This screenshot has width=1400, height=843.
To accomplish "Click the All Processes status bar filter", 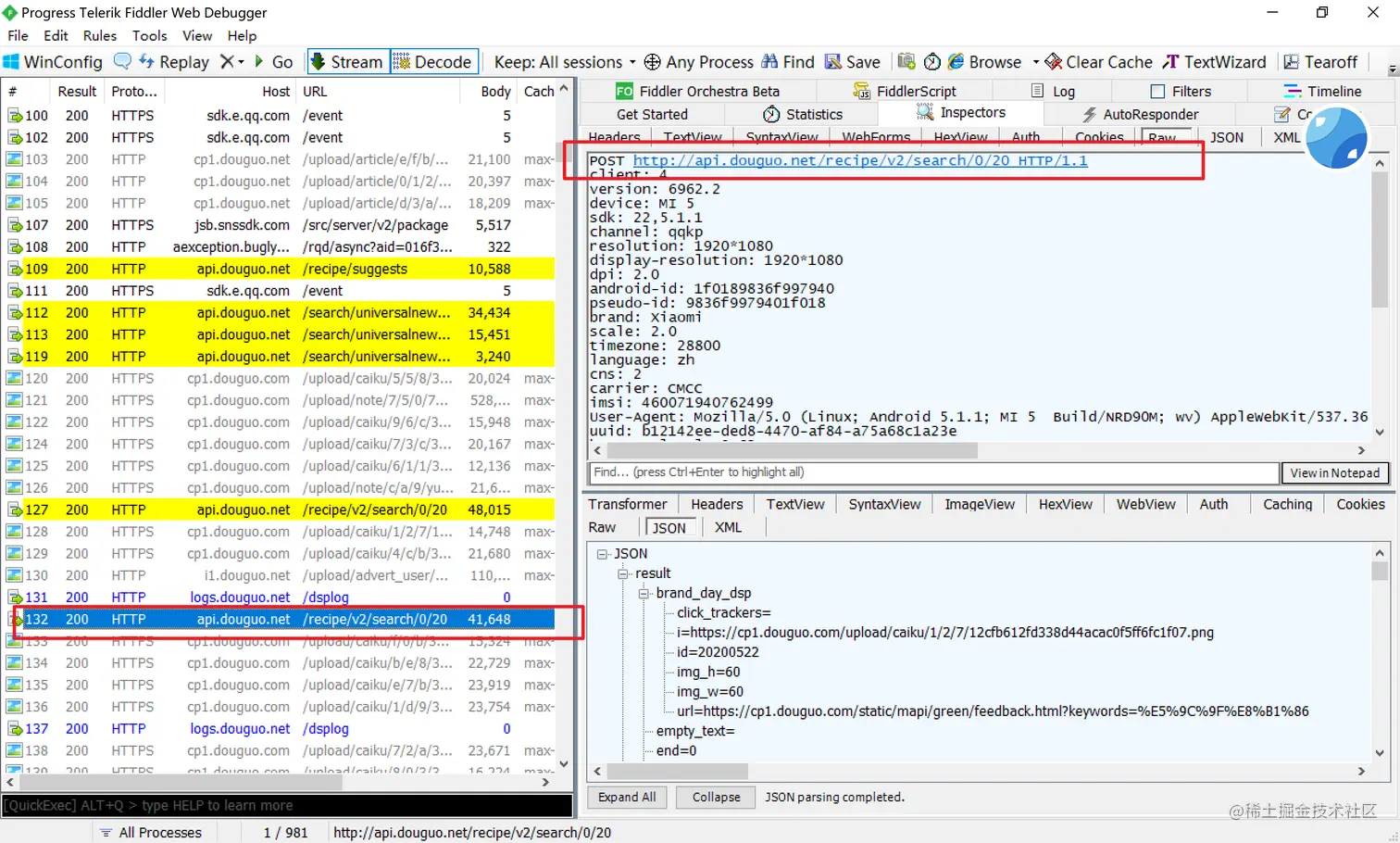I will 151,832.
